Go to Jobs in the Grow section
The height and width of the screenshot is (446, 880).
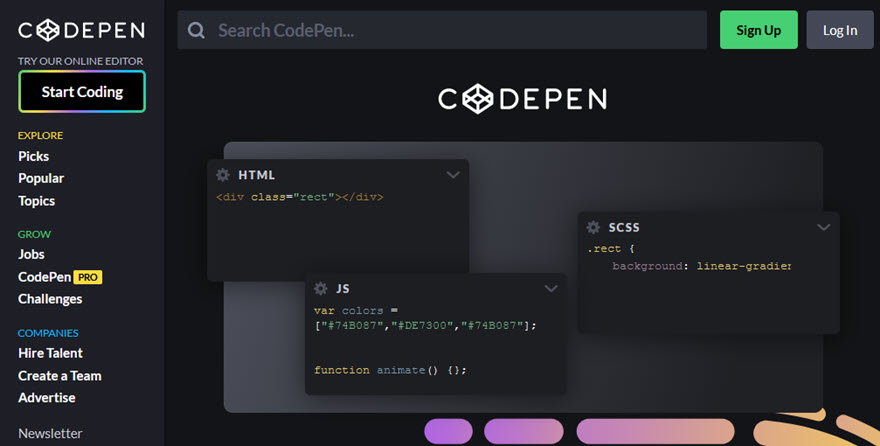point(31,254)
